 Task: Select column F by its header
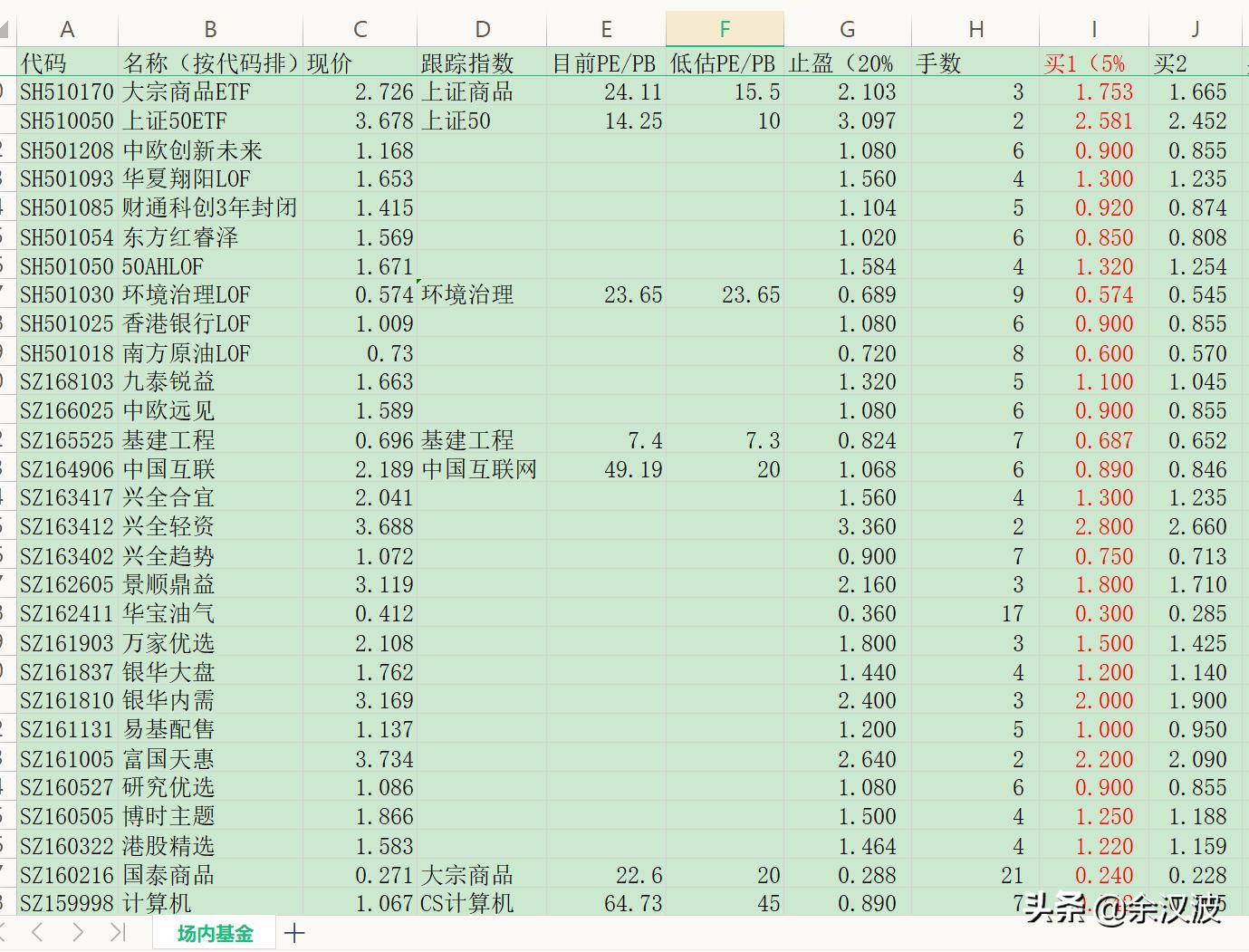(725, 29)
